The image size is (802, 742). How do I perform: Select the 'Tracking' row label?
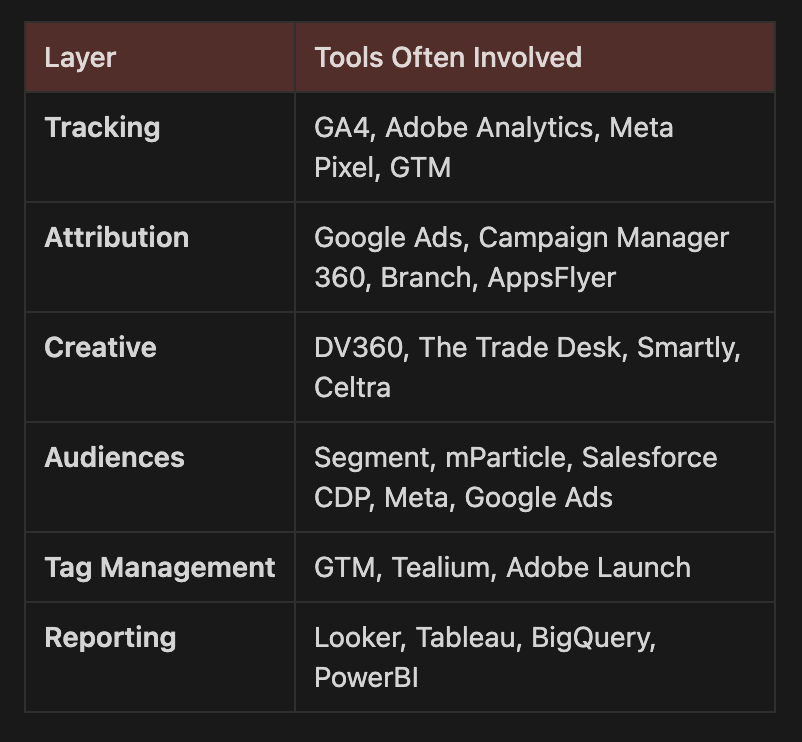coord(102,127)
